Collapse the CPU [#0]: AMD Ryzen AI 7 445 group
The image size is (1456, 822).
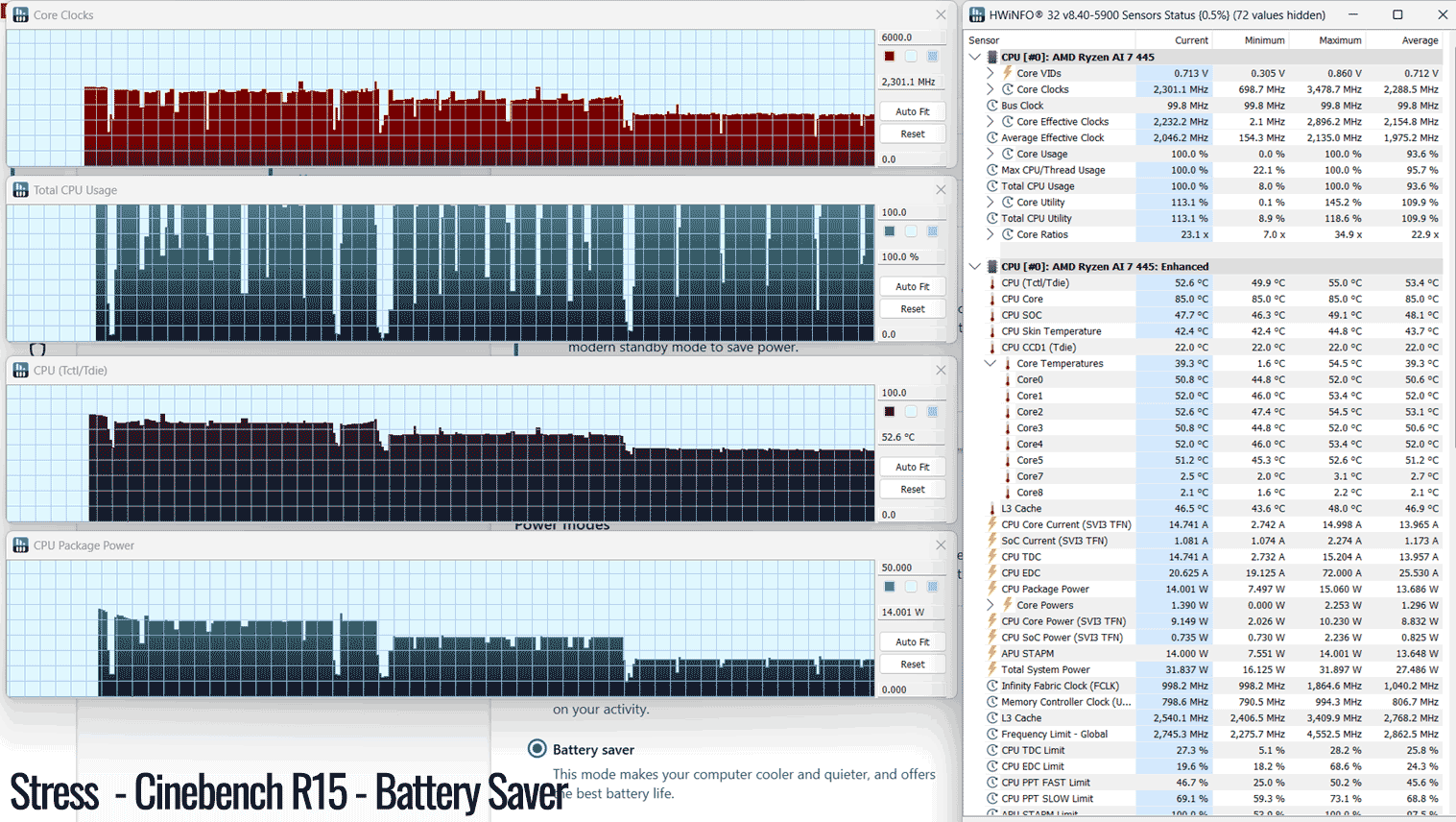coord(975,58)
